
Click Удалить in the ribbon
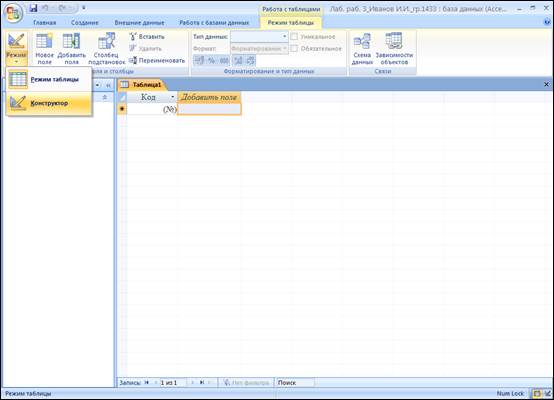[x=146, y=48]
